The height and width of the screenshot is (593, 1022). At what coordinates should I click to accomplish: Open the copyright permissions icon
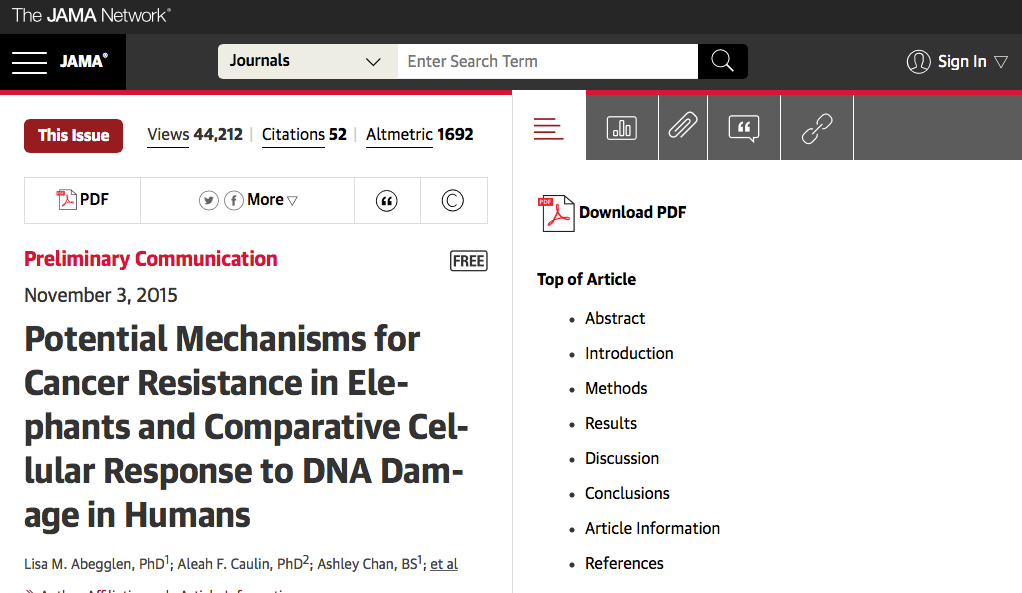[453, 201]
